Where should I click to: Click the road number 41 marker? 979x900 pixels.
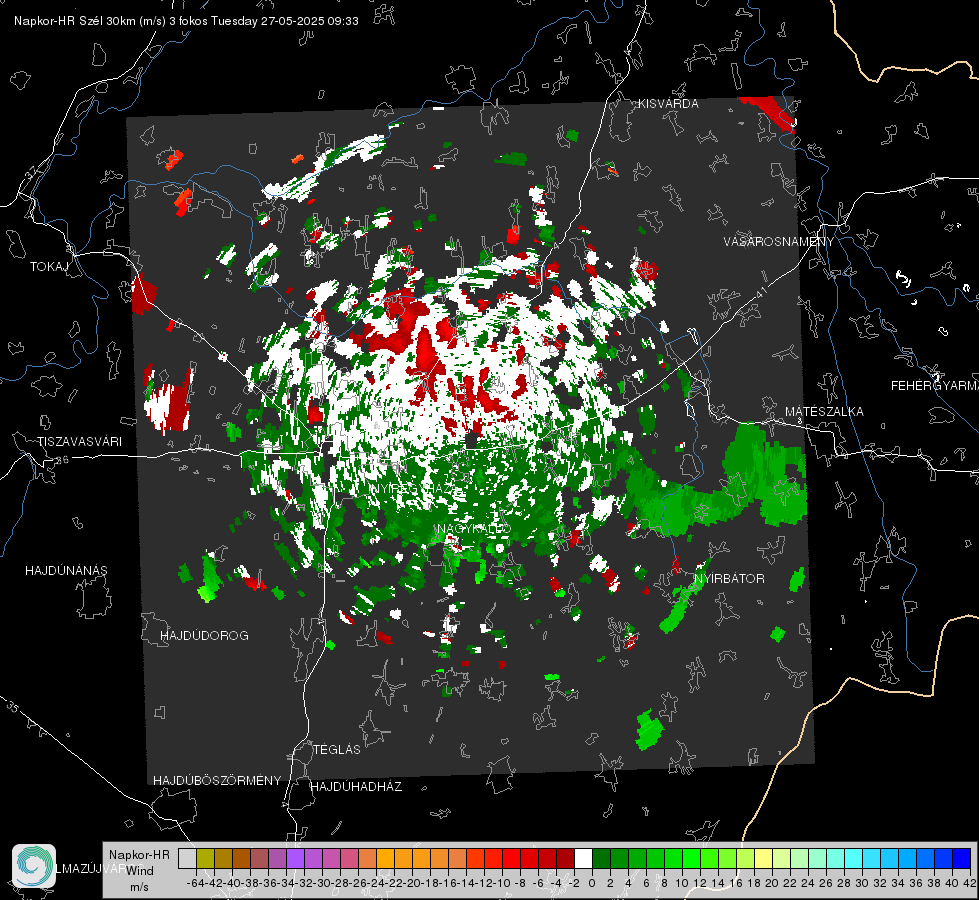(x=760, y=292)
